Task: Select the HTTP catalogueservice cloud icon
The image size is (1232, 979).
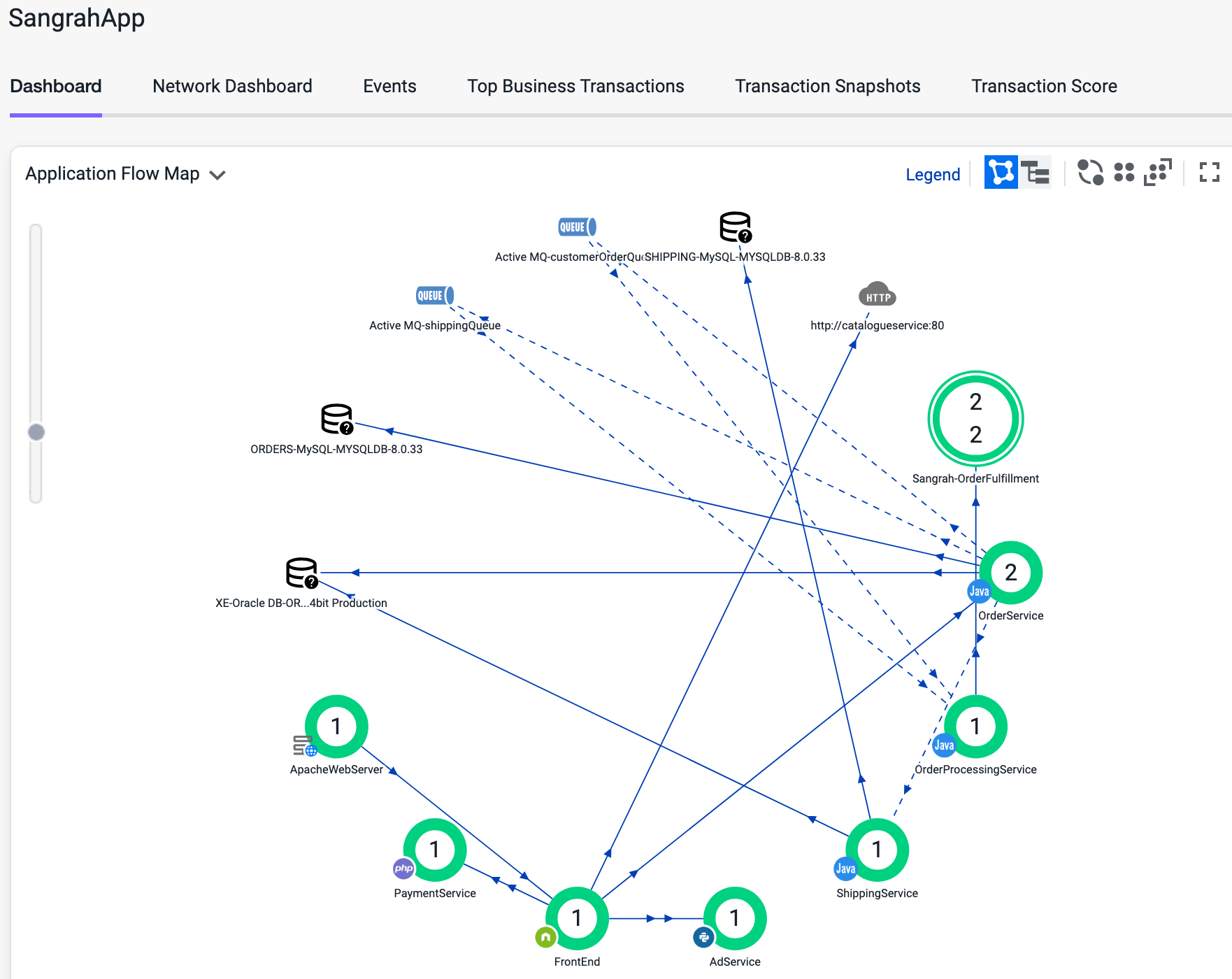Action: pos(878,294)
